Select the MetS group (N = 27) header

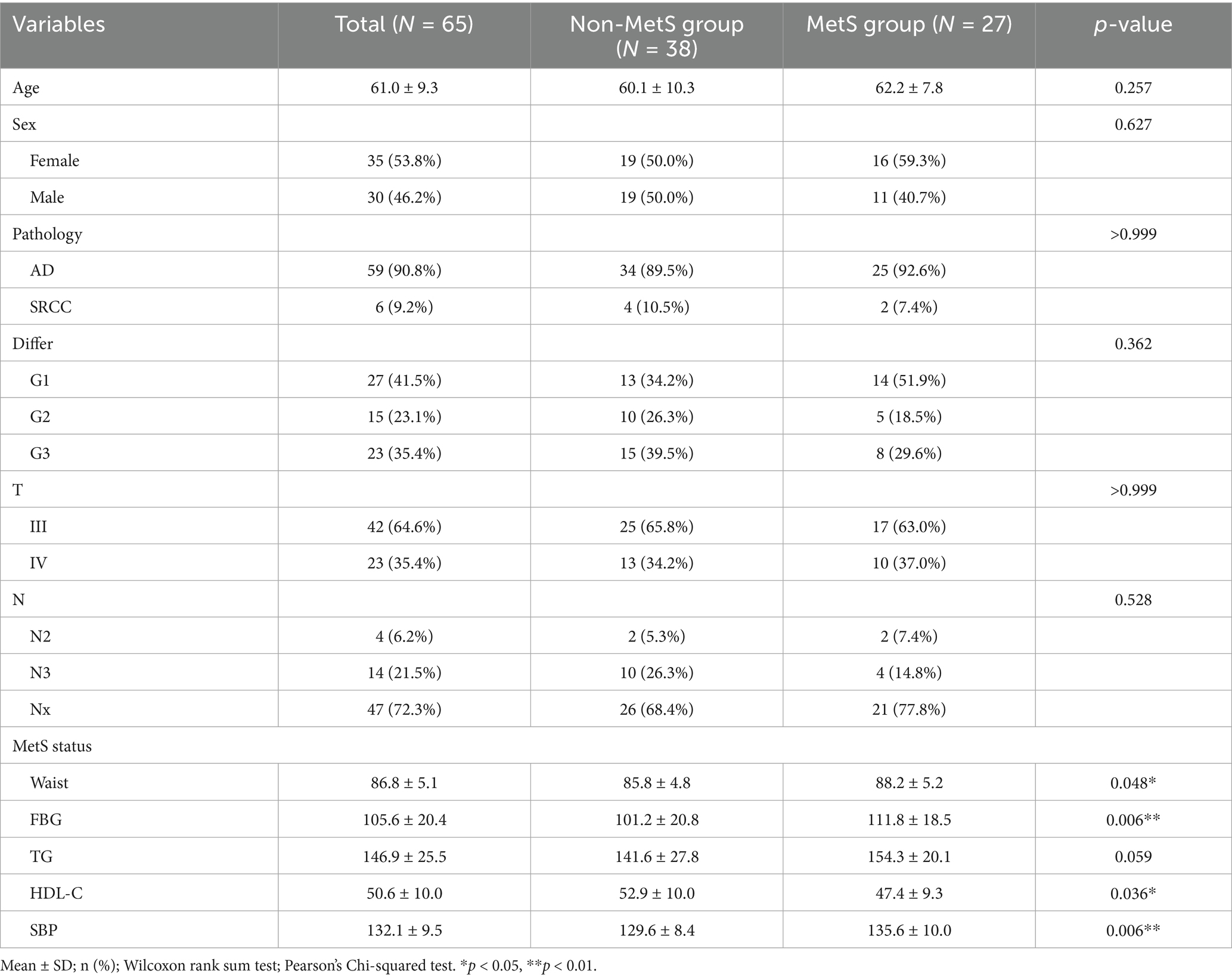(x=909, y=25)
